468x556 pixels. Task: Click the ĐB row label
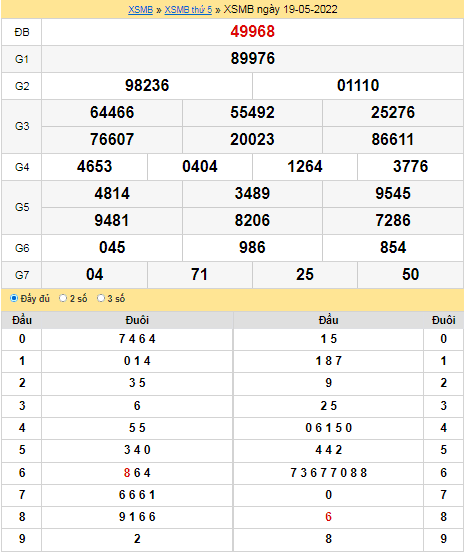tap(22, 32)
